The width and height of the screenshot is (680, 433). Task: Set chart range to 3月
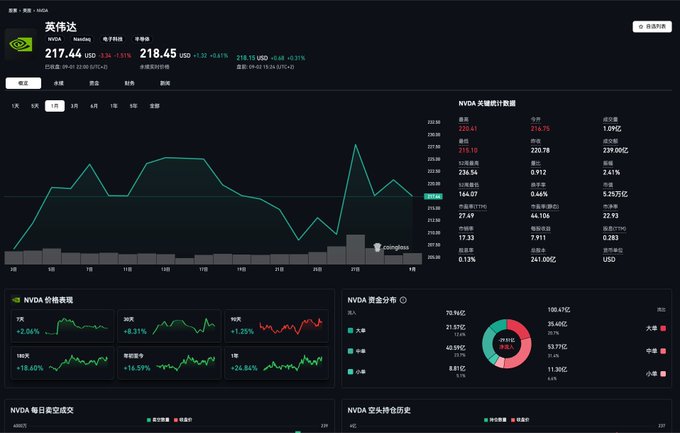[75, 106]
